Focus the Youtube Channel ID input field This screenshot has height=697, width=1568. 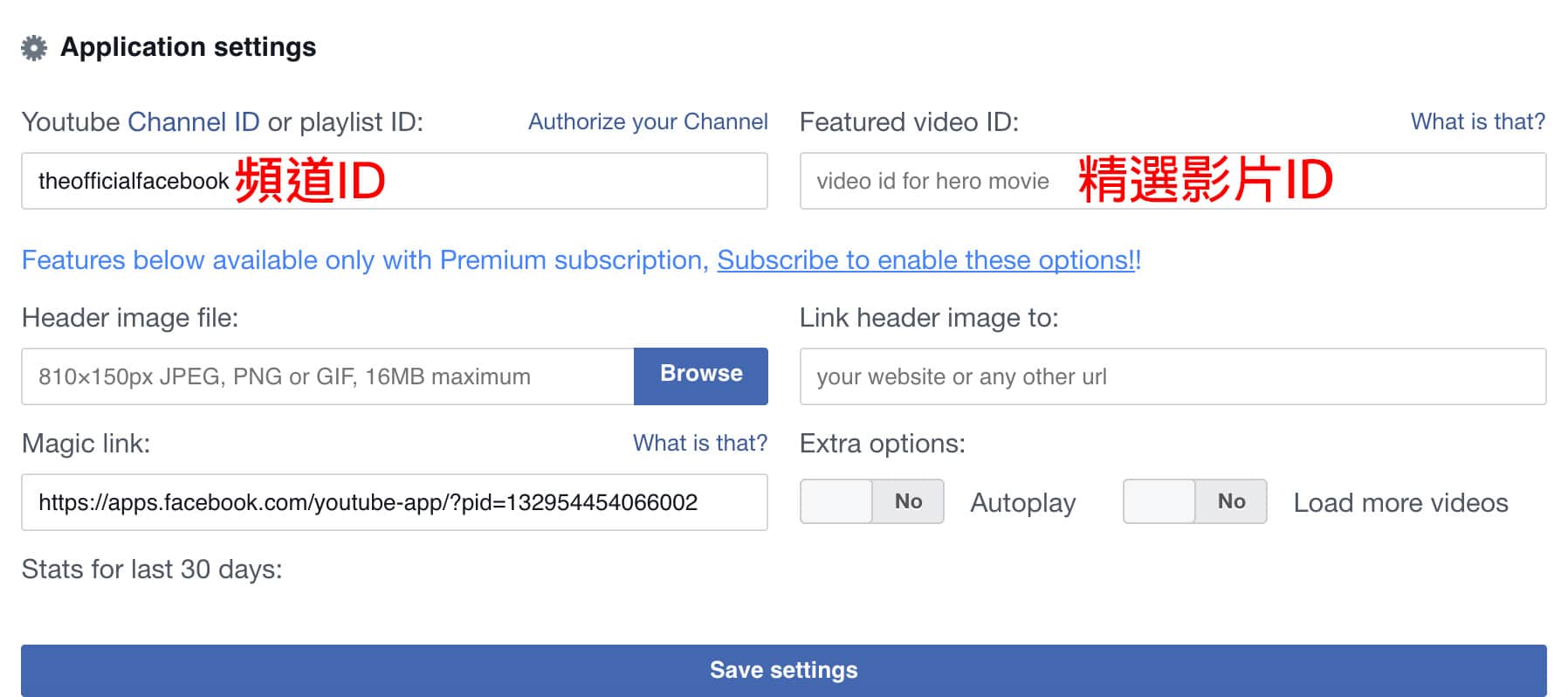coord(395,181)
